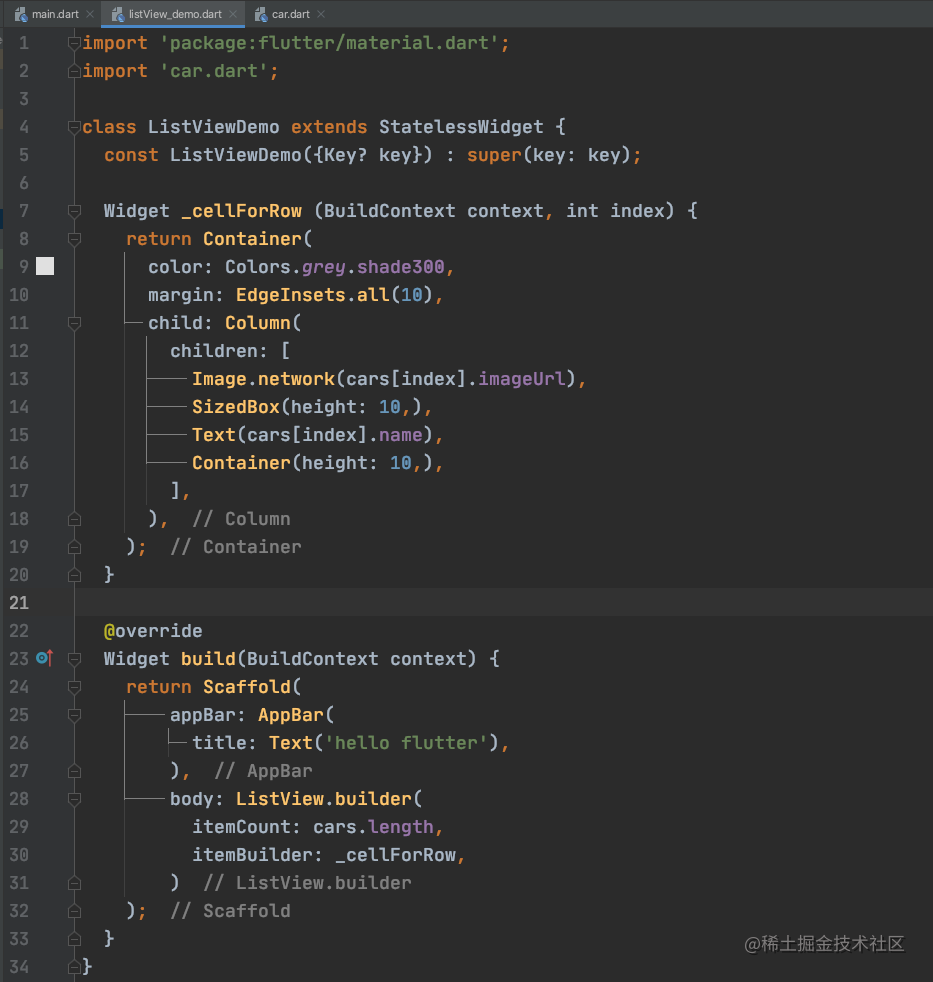Fold the ListView.builder block on line 28
The height and width of the screenshot is (982, 933).
tap(74, 799)
